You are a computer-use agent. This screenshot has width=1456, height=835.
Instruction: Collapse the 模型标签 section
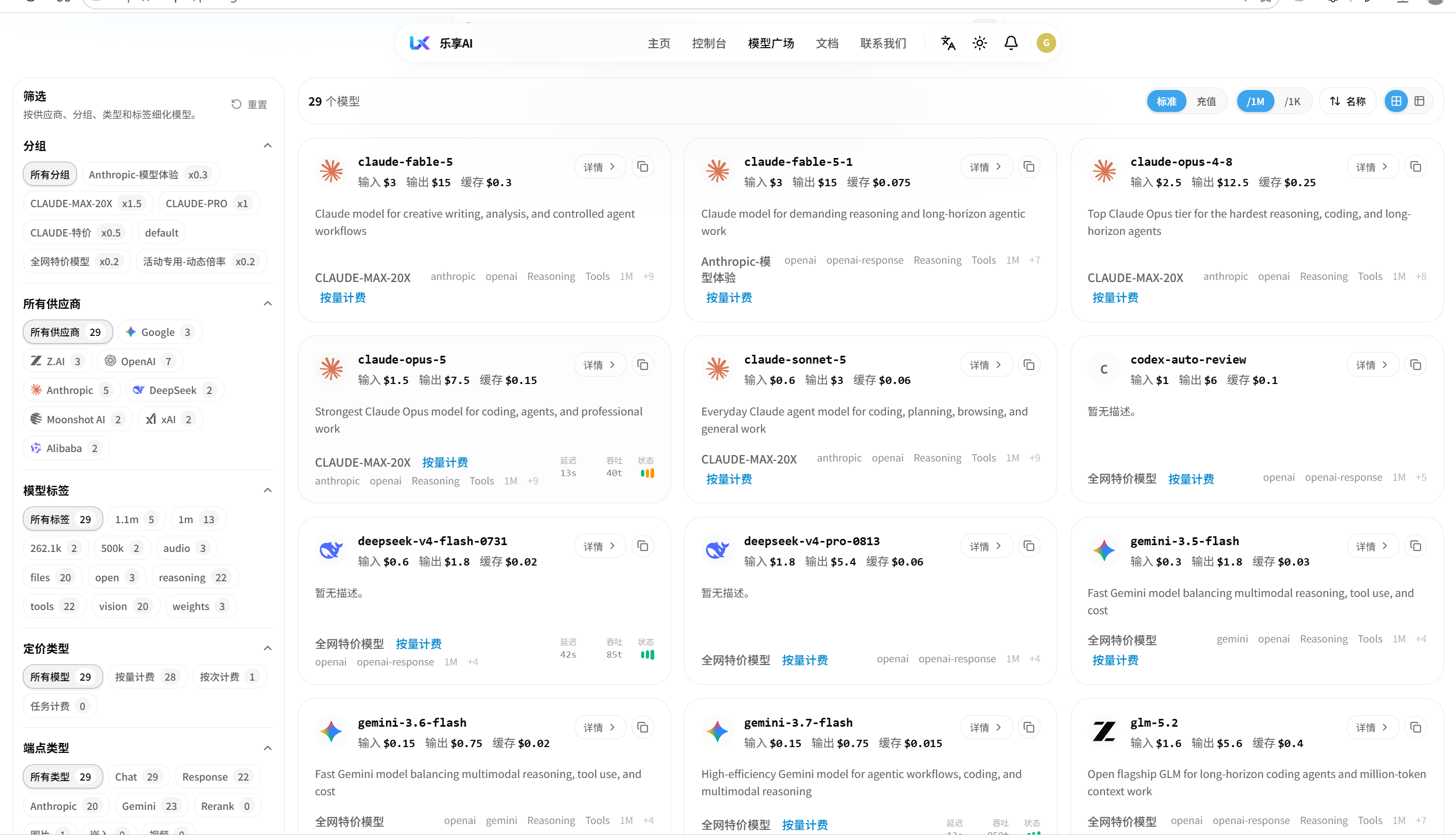267,490
